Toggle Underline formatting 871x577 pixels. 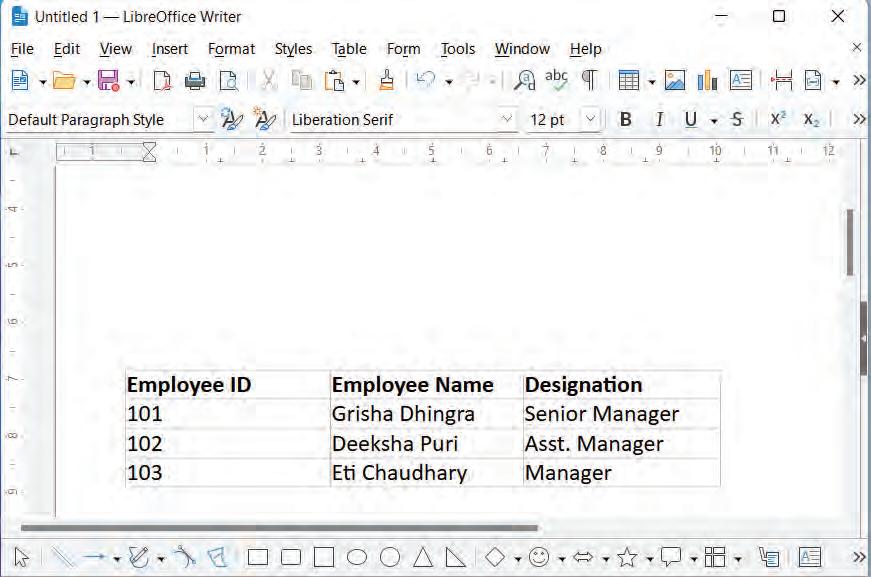pos(690,119)
